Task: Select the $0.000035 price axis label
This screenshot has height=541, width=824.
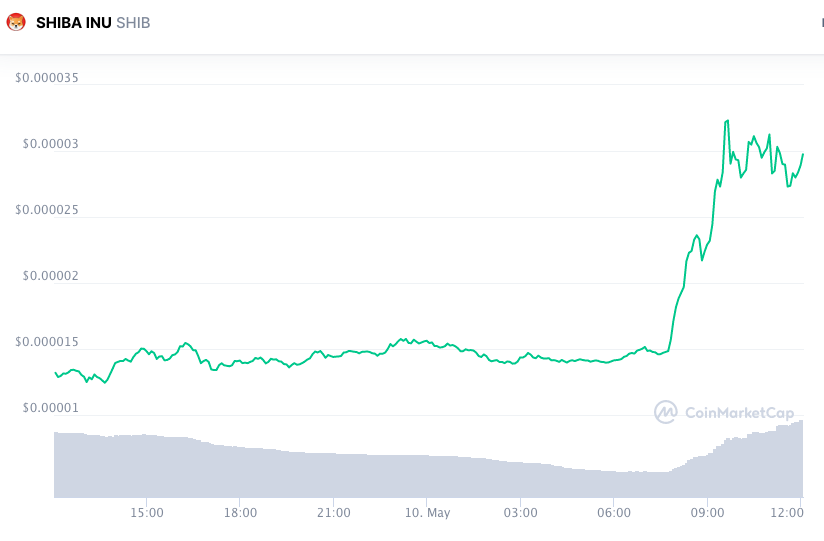Action: [47, 78]
